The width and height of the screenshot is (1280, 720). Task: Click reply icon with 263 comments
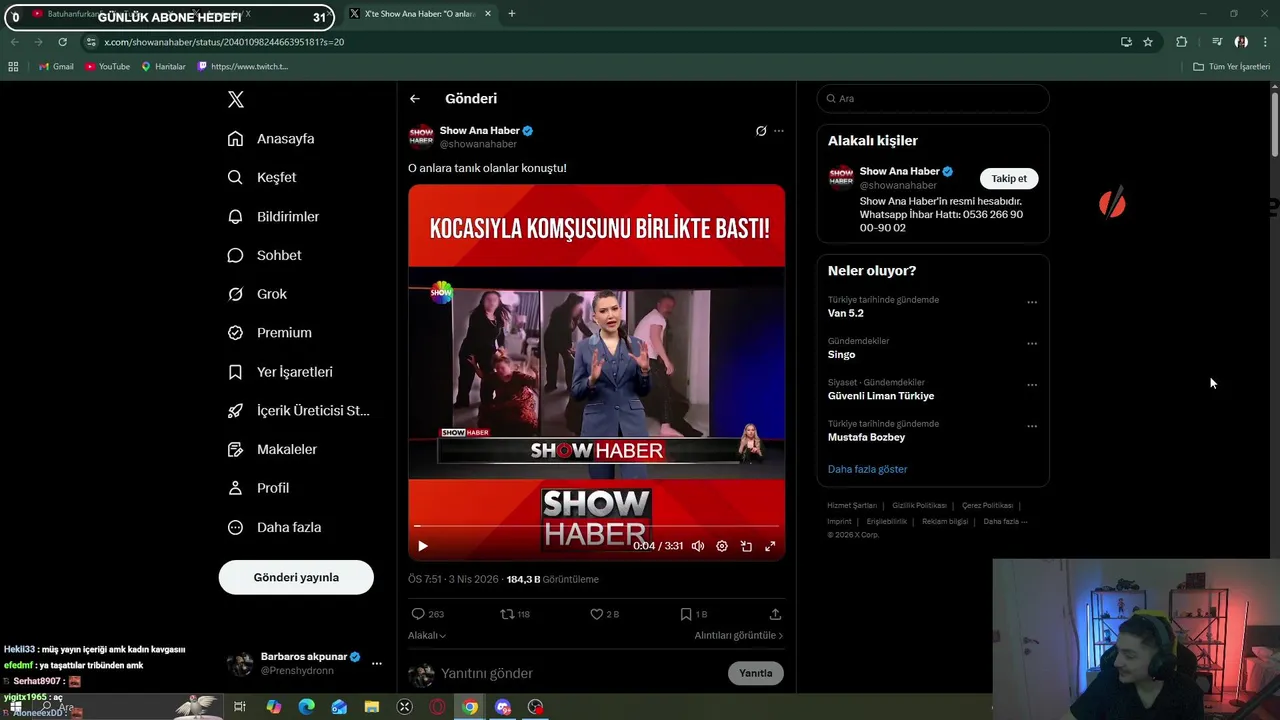click(x=427, y=614)
